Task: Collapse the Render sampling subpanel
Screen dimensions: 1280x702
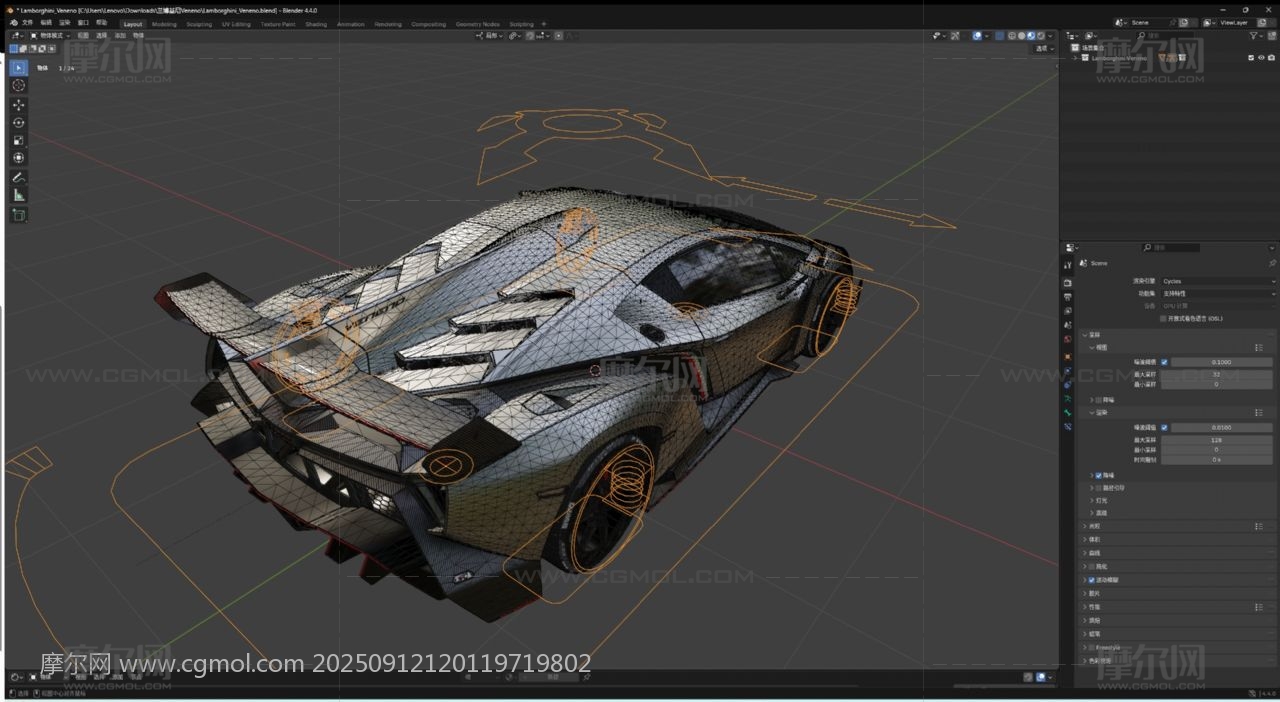Action: (1092, 413)
